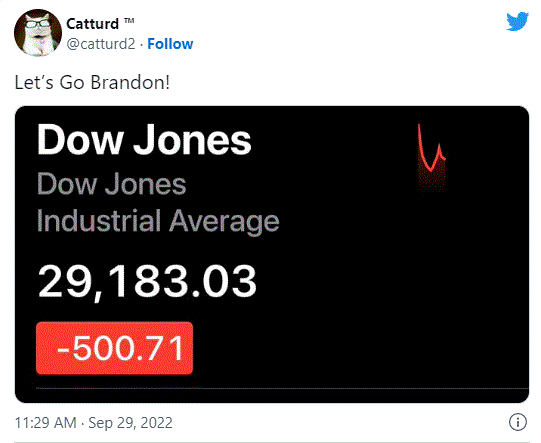Viewport: 541px width, 443px height.
Task: Select the trademark symbol beside Catturd
Action: coord(129,21)
